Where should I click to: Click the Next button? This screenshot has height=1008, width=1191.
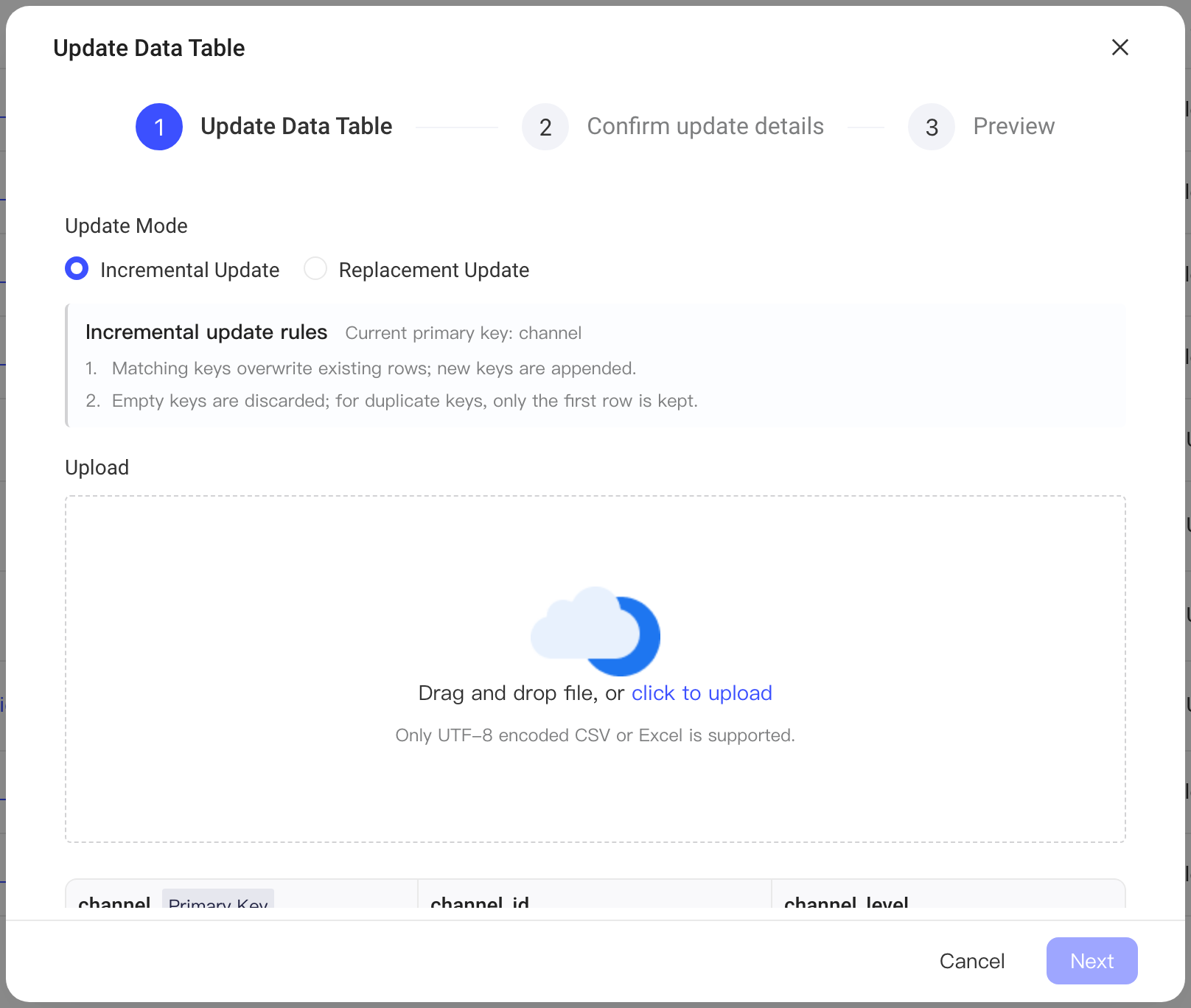(1092, 961)
